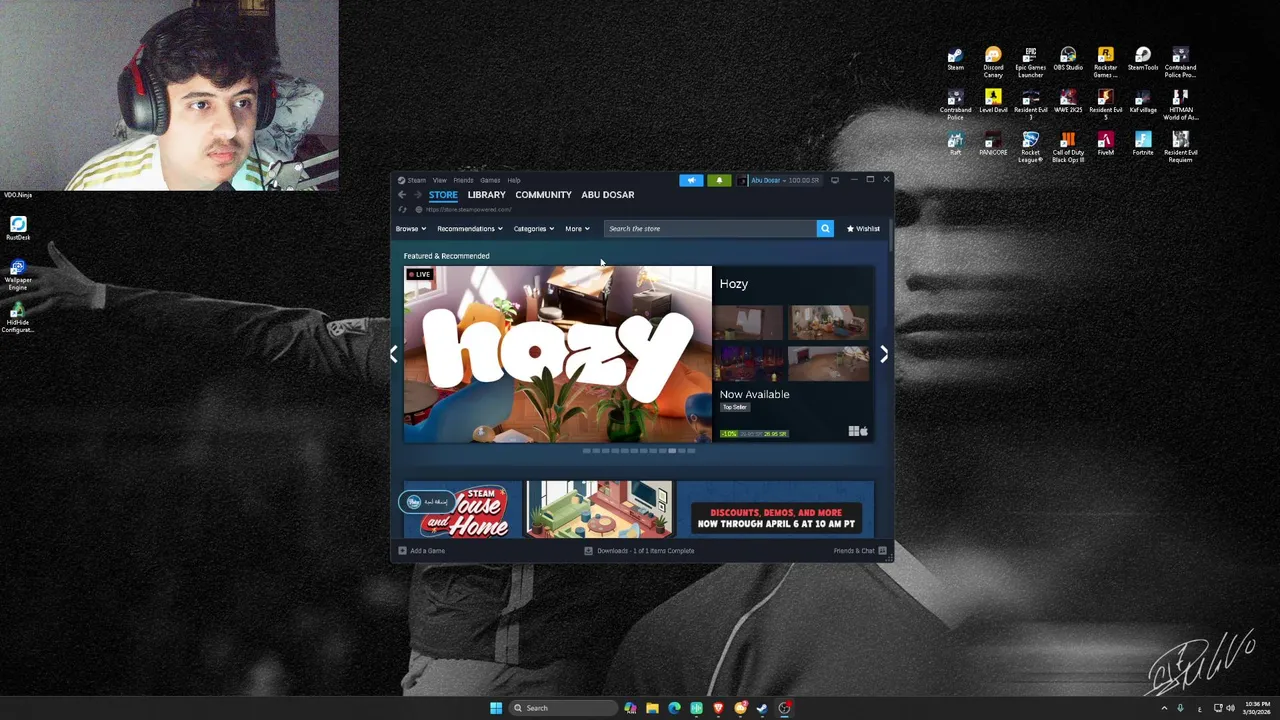Open OBS Studio desktop icon
Screen dimensions: 1280x720
click(1068, 59)
